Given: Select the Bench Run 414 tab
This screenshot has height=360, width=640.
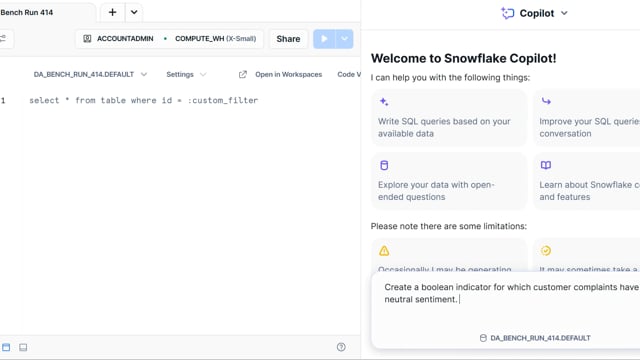Looking at the screenshot, I should (x=27, y=13).
